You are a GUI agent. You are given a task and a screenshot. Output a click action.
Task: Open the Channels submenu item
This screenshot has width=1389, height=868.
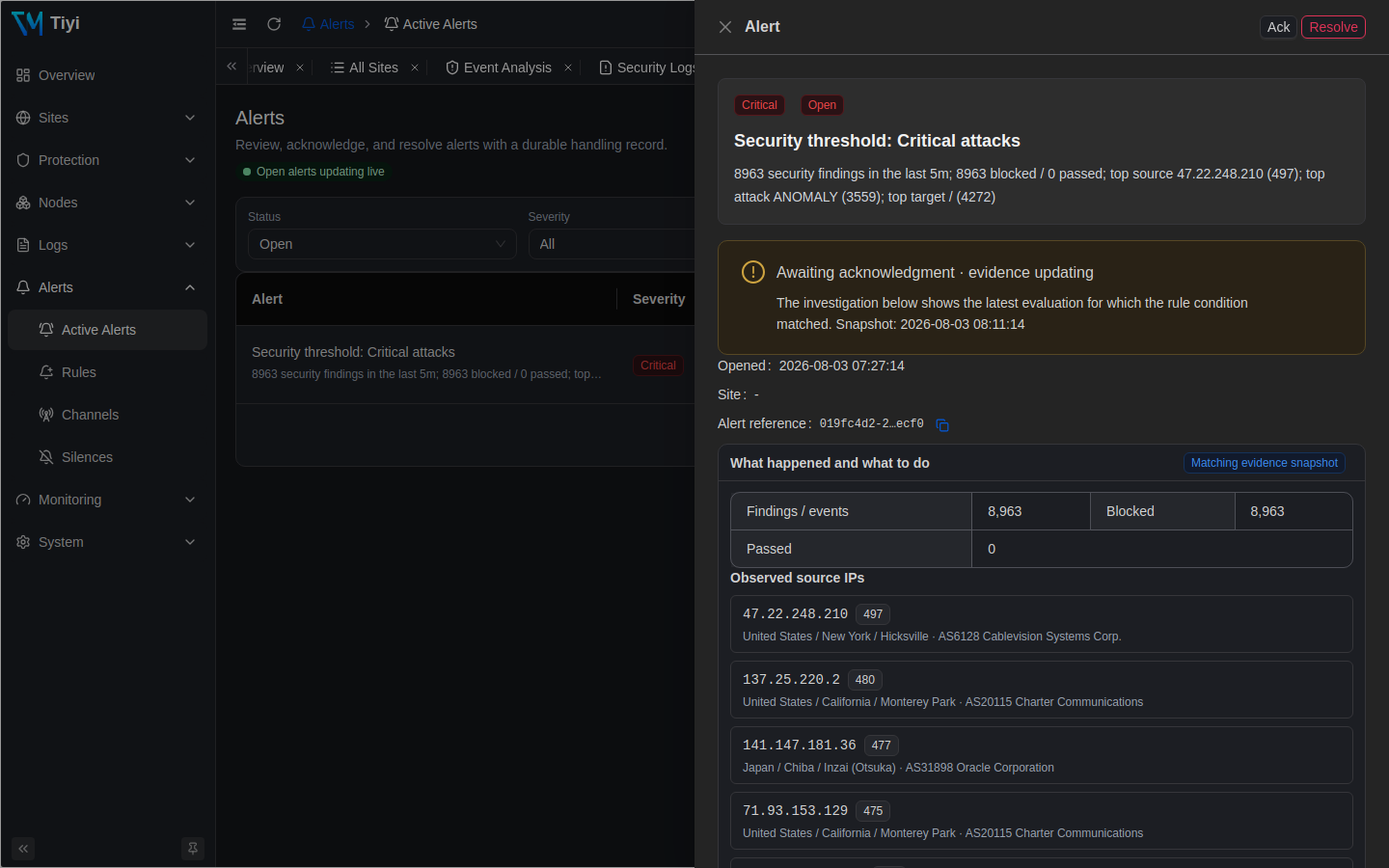pyautogui.click(x=107, y=415)
